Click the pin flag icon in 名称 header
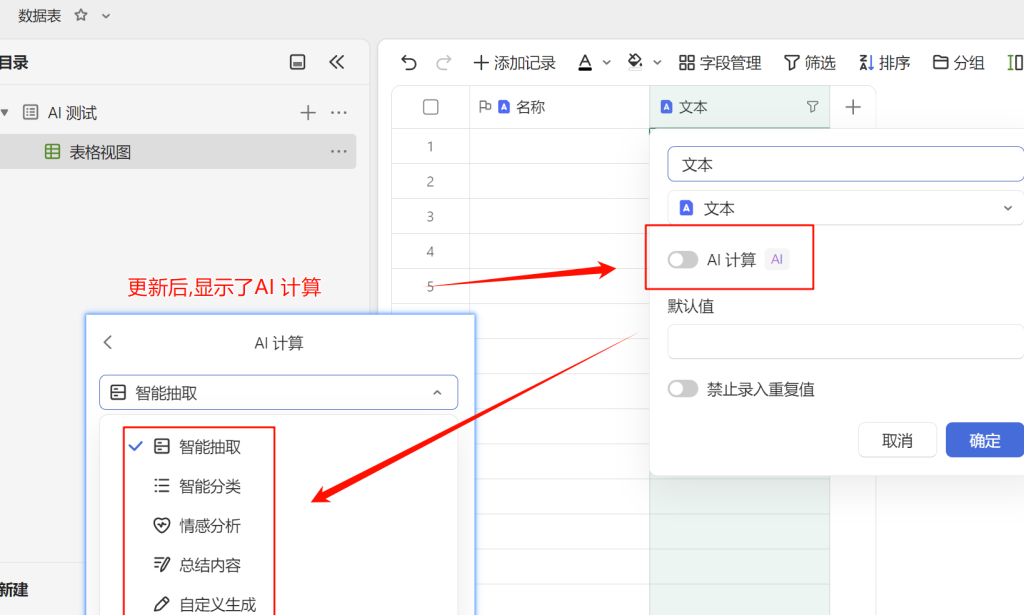Viewport: 1024px width, 615px height. [x=485, y=106]
